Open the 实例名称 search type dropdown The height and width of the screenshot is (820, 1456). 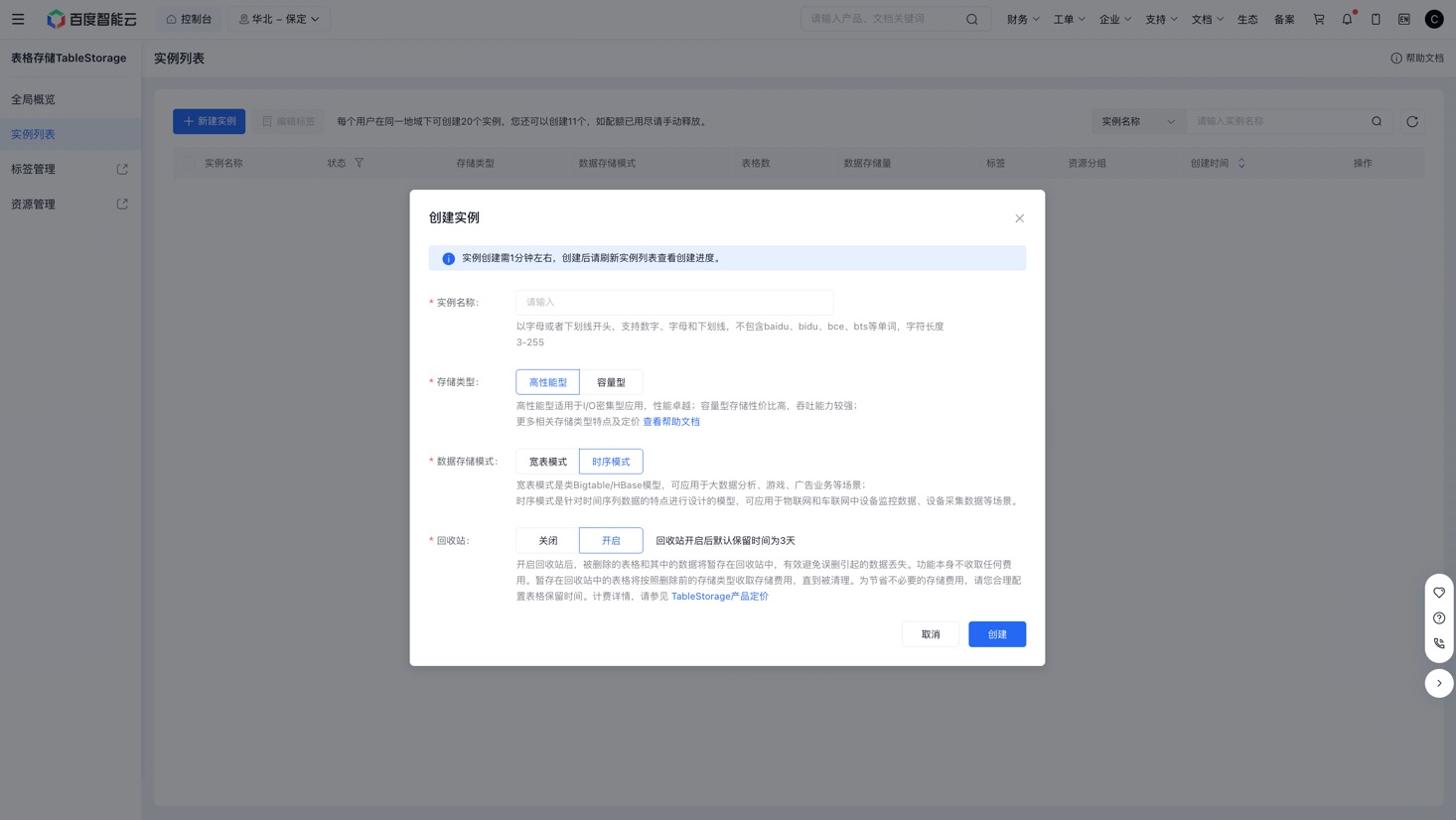[1137, 121]
